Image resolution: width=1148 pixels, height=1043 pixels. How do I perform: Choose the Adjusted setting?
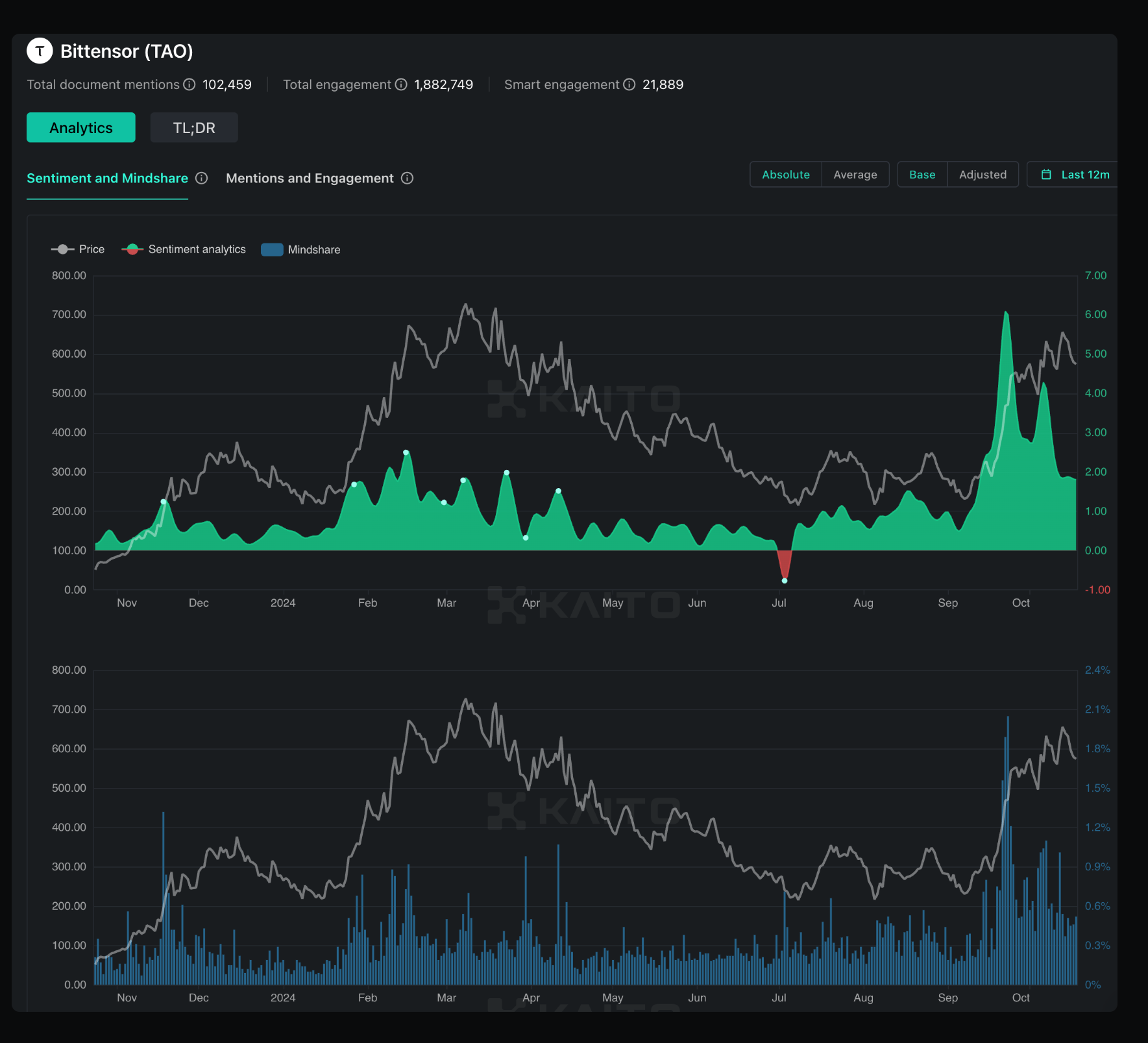tap(983, 175)
